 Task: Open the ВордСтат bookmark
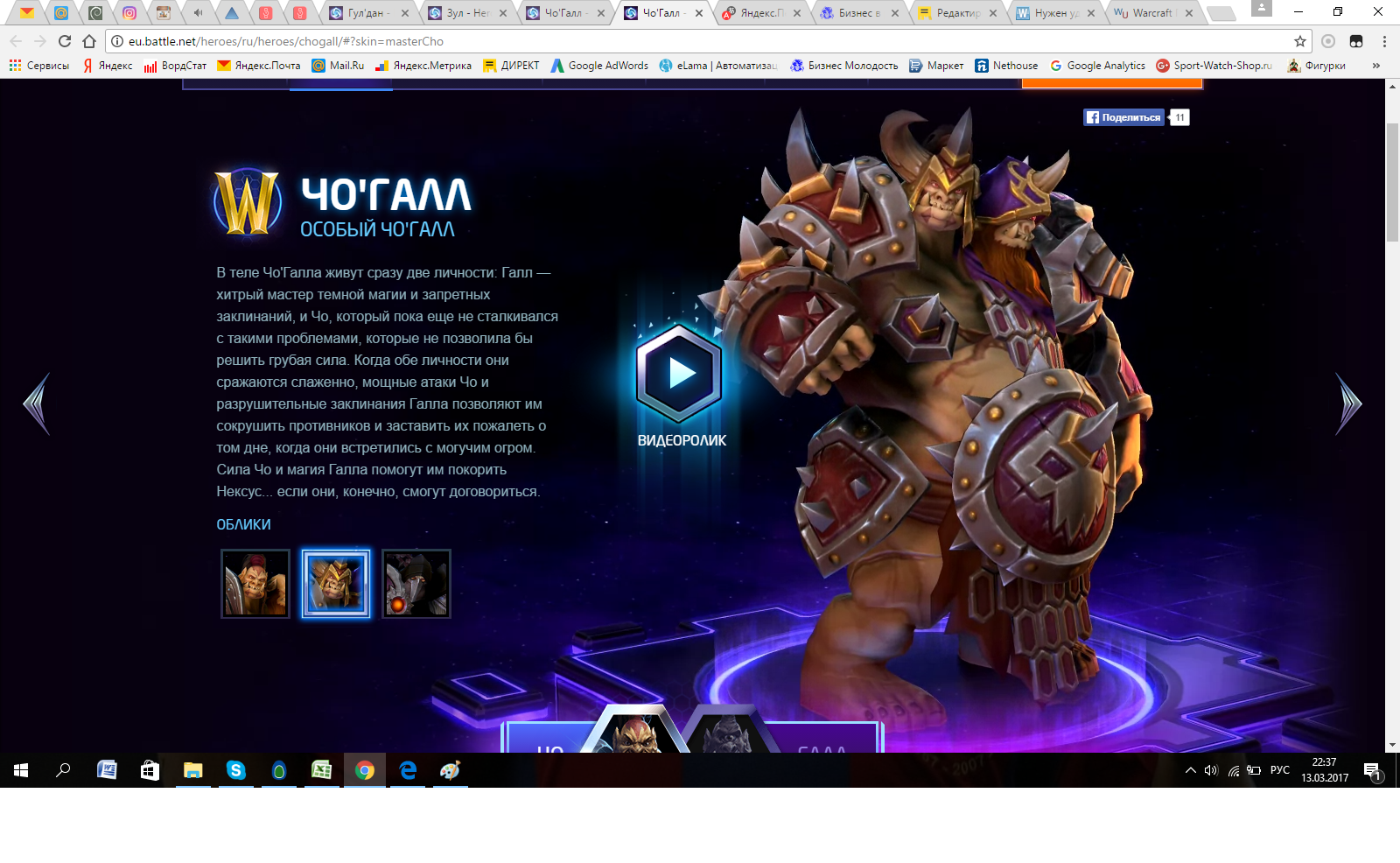point(175,66)
